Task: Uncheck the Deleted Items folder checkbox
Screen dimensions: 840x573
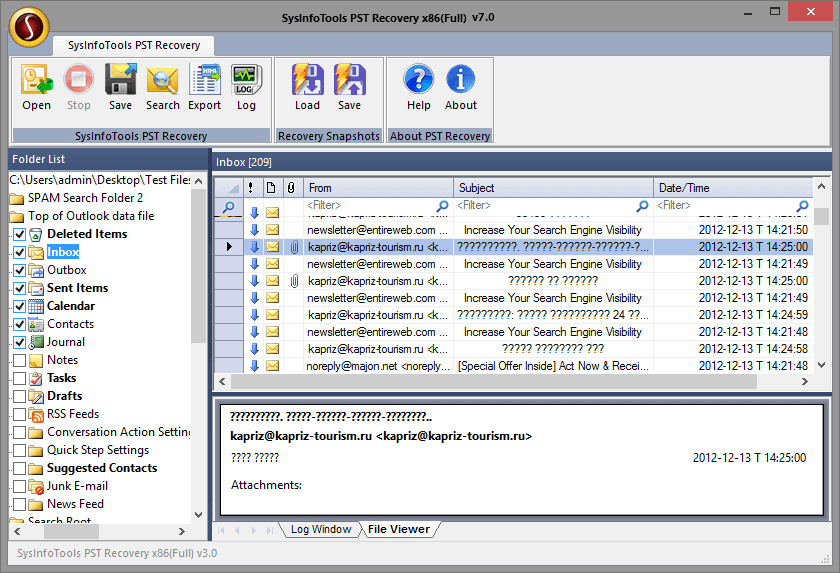Action: click(x=19, y=234)
